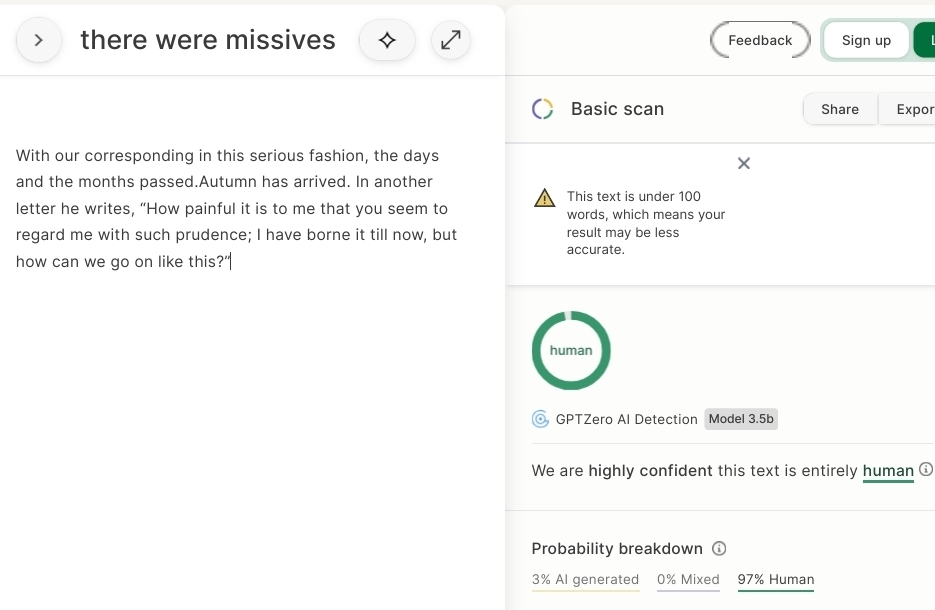Open info icon next to Probability breakdown

click(x=719, y=548)
